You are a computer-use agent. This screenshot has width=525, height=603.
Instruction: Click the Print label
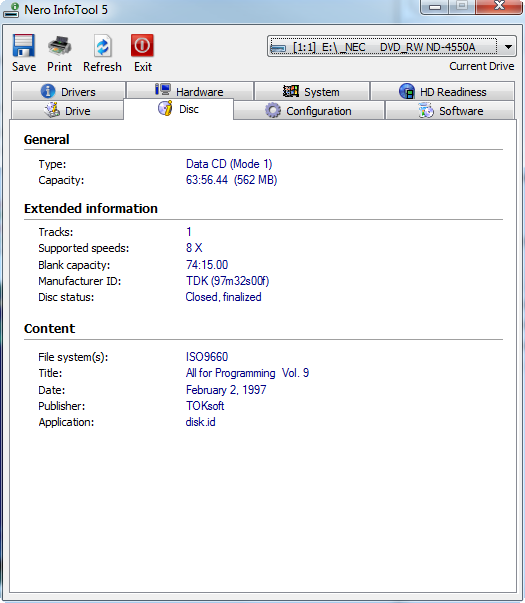(x=59, y=67)
